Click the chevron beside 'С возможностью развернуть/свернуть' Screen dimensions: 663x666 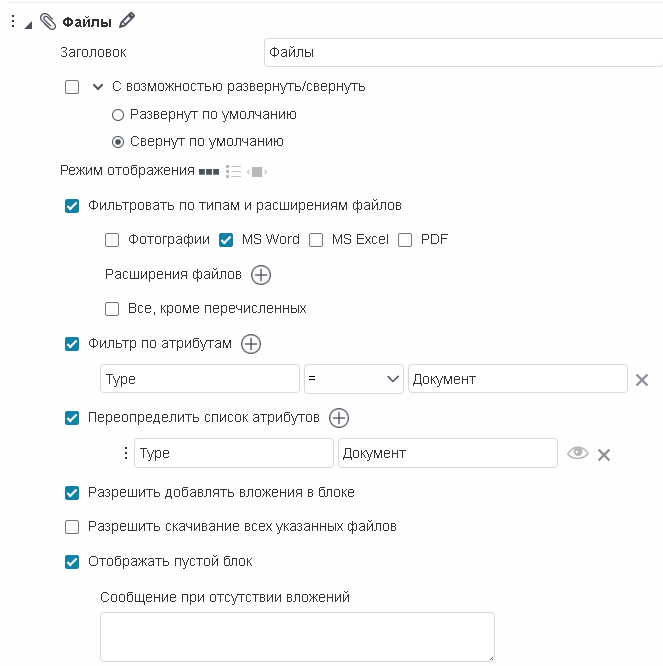98,87
